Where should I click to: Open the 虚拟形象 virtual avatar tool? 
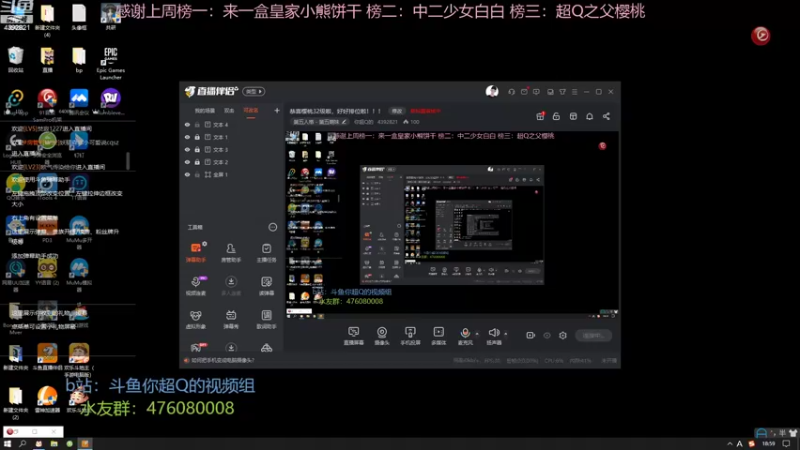[196, 319]
